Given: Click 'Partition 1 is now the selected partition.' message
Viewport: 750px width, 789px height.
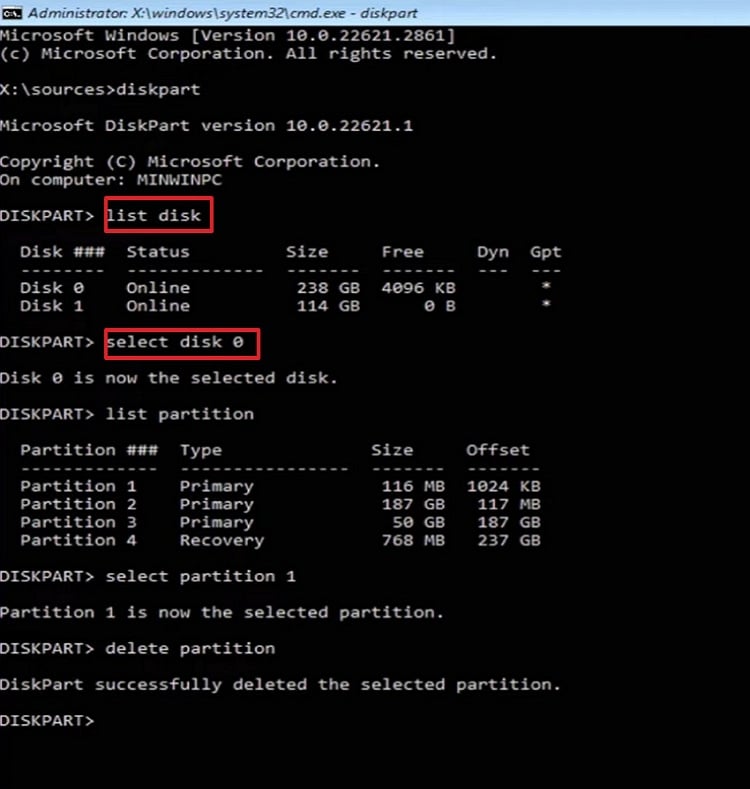Looking at the screenshot, I should [222, 612].
